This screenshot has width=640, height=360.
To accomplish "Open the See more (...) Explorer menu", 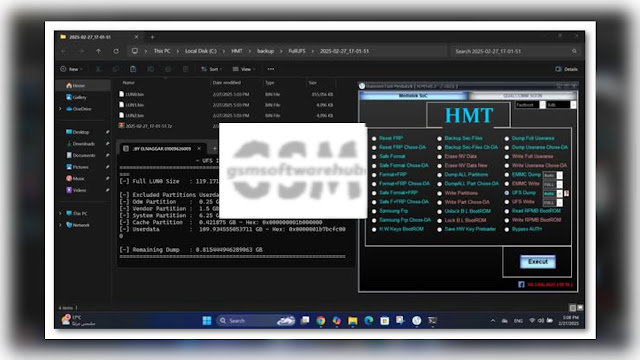I will tap(271, 69).
